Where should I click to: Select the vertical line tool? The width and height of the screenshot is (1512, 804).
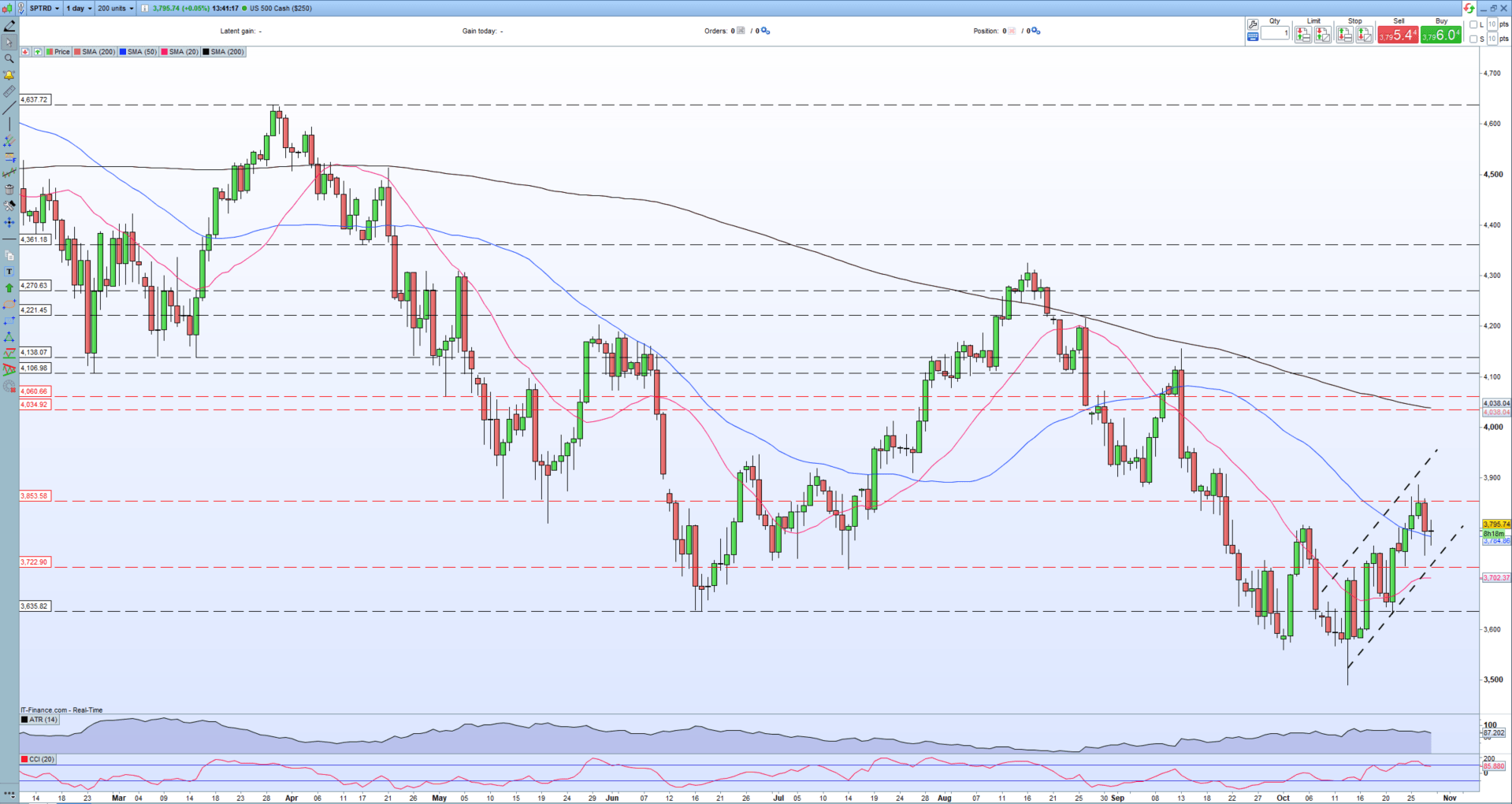click(x=9, y=124)
